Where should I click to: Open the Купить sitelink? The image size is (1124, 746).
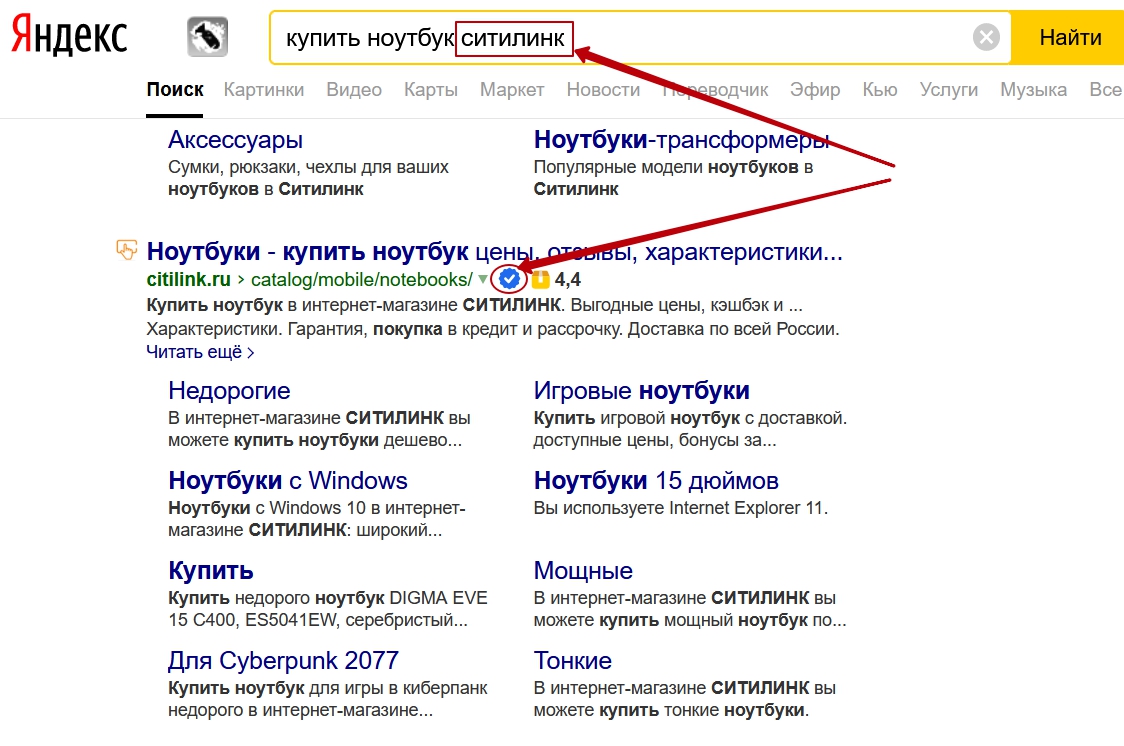[211, 570]
